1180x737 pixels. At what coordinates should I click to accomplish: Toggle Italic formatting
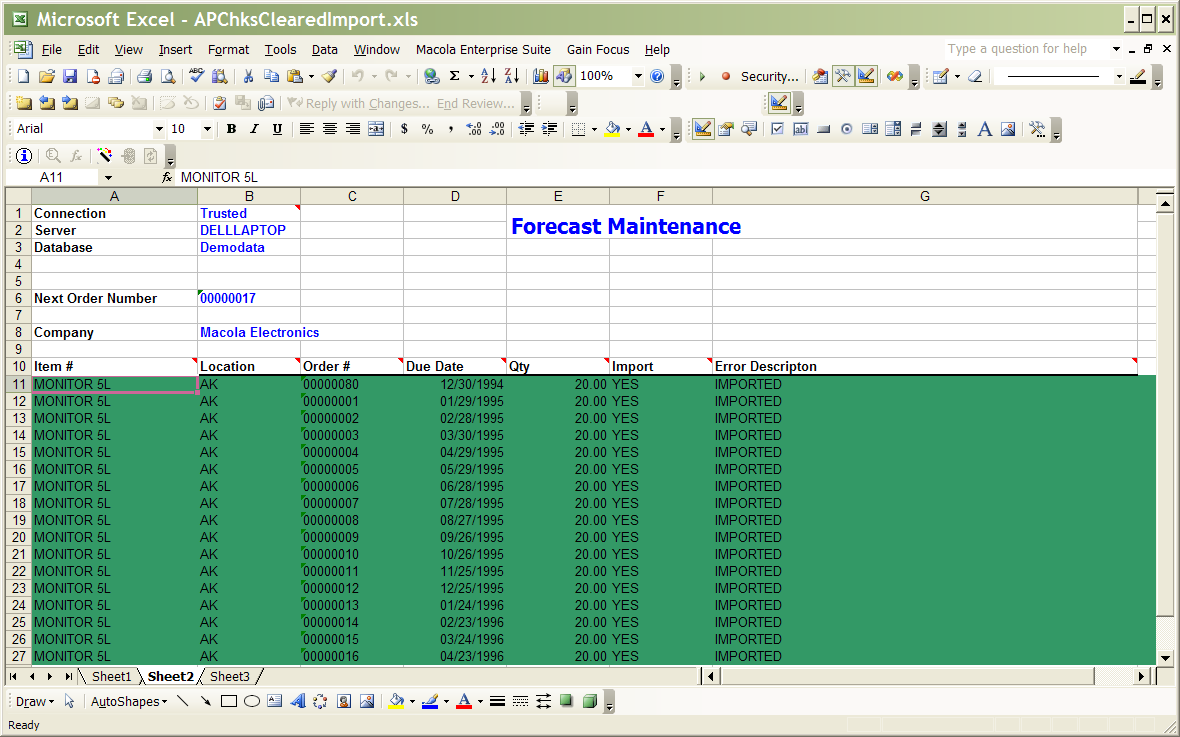pos(254,129)
